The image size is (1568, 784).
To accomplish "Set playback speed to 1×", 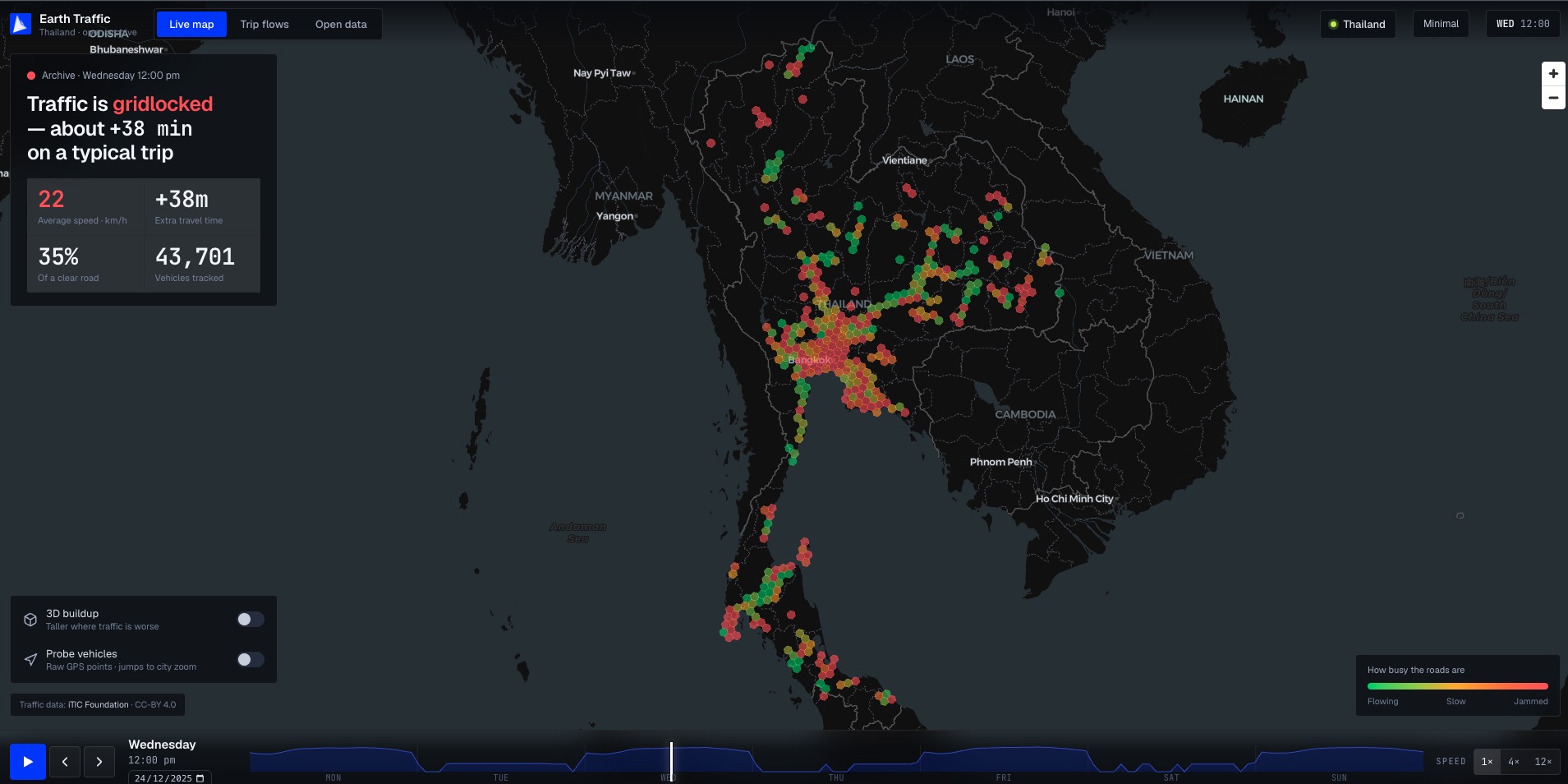I will click(1487, 762).
